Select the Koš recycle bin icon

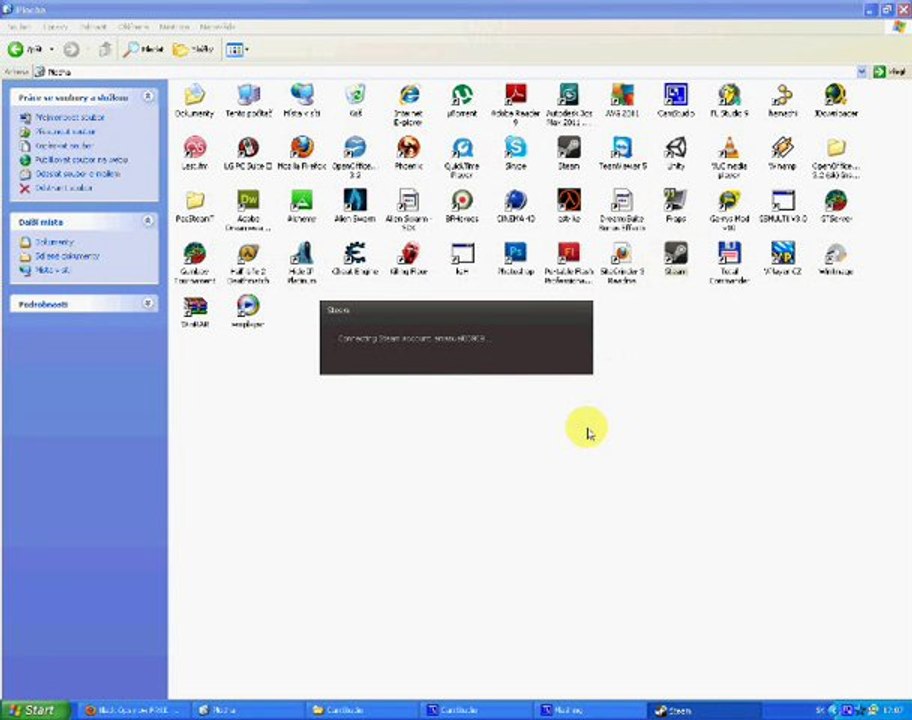pyautogui.click(x=355, y=101)
